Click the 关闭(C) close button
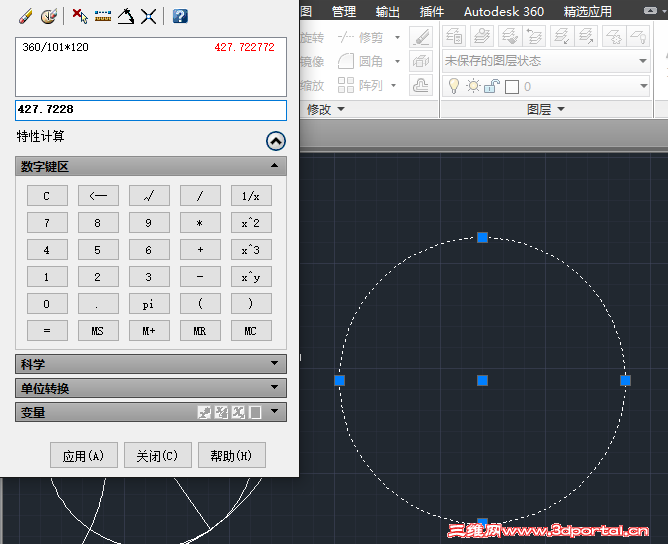This screenshot has height=544, width=668. (158, 455)
